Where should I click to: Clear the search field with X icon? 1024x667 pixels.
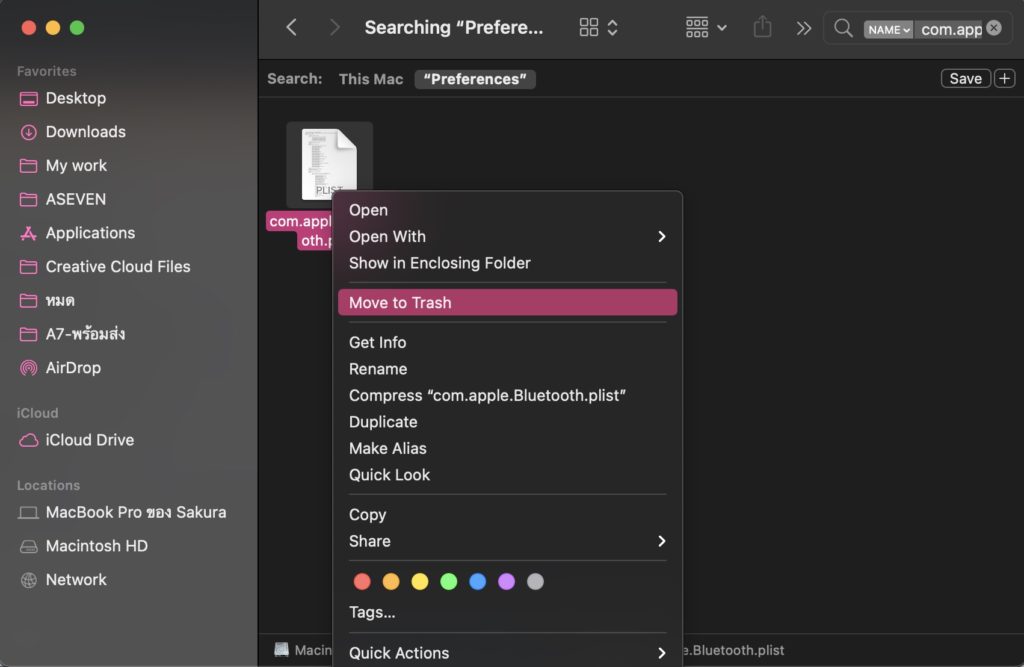click(993, 28)
